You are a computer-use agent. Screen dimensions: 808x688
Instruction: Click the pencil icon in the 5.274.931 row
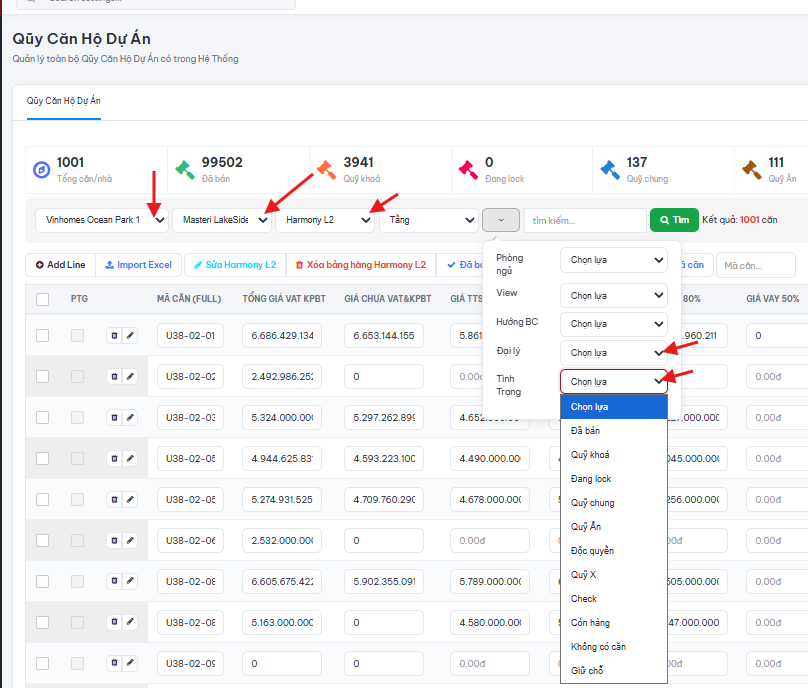pyautogui.click(x=130, y=499)
